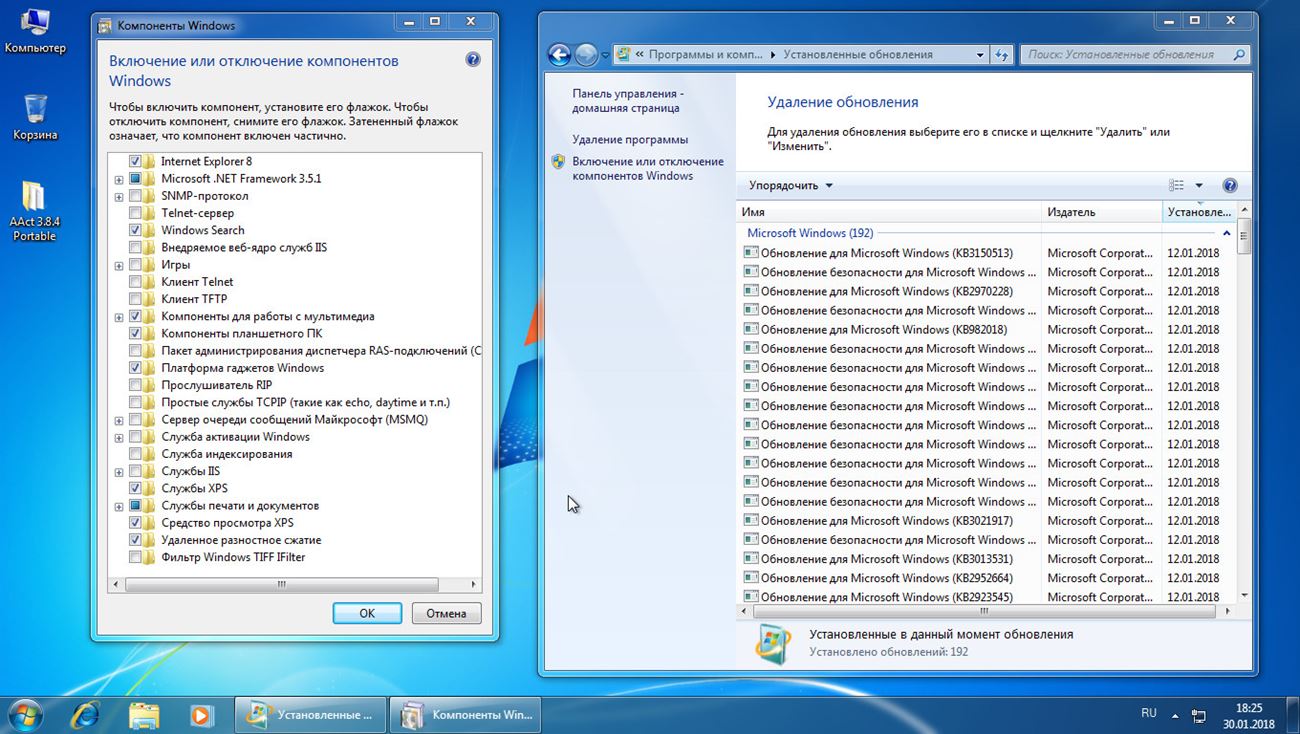Launch Windows Media Player from the taskbar
The image size is (1300, 734).
202,715
